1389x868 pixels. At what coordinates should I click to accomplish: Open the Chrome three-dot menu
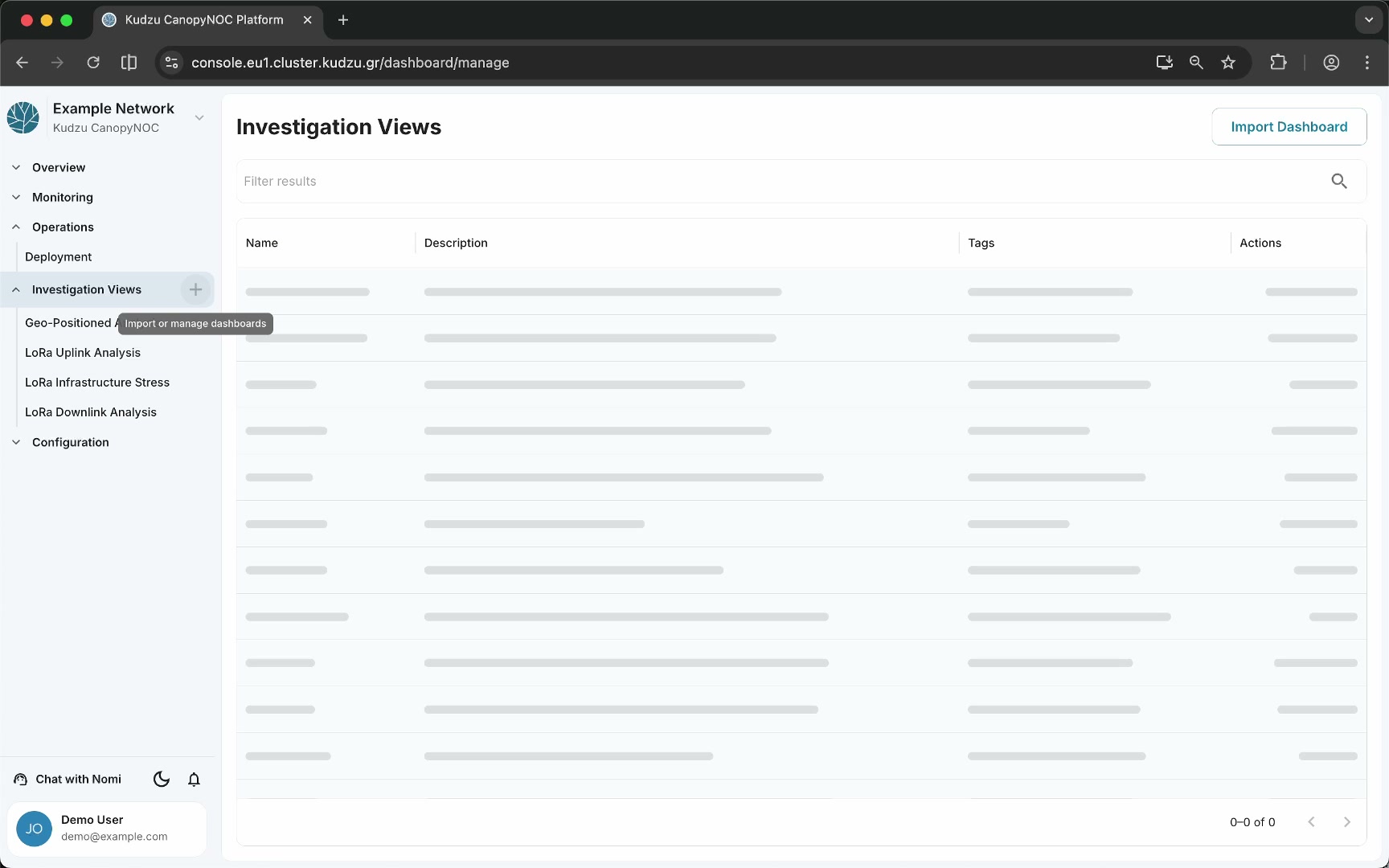tap(1367, 63)
